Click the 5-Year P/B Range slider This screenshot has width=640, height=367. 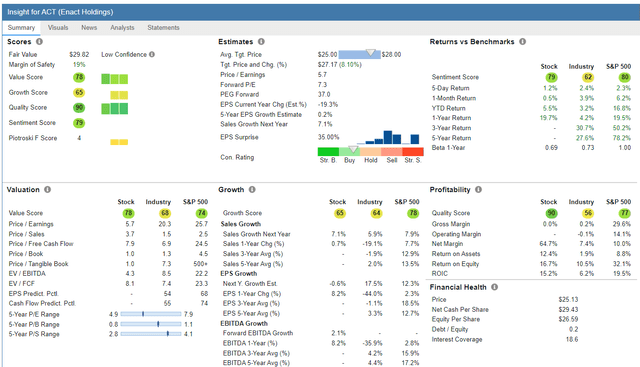click(151, 324)
